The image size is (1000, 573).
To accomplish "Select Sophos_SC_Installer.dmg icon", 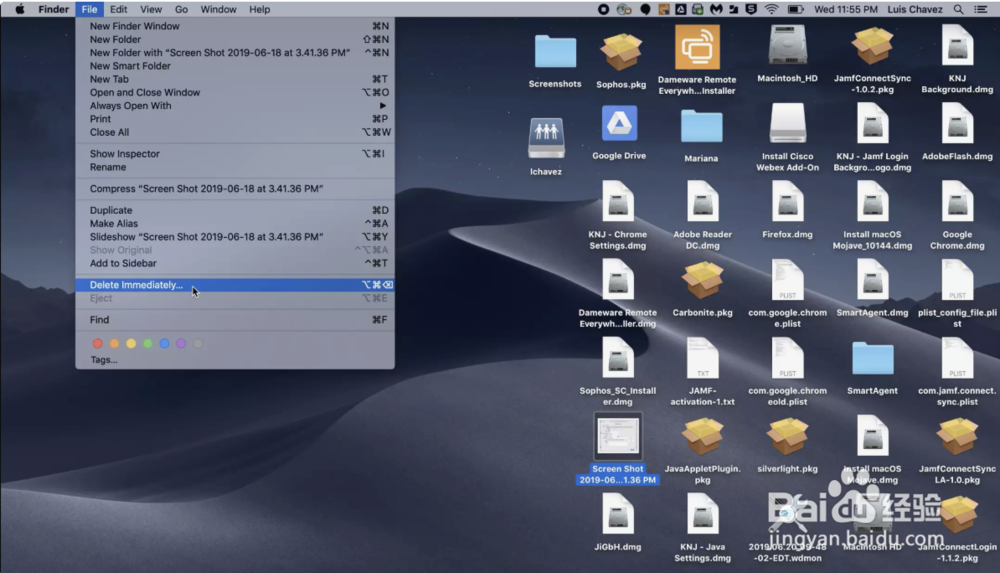I will tap(617, 359).
